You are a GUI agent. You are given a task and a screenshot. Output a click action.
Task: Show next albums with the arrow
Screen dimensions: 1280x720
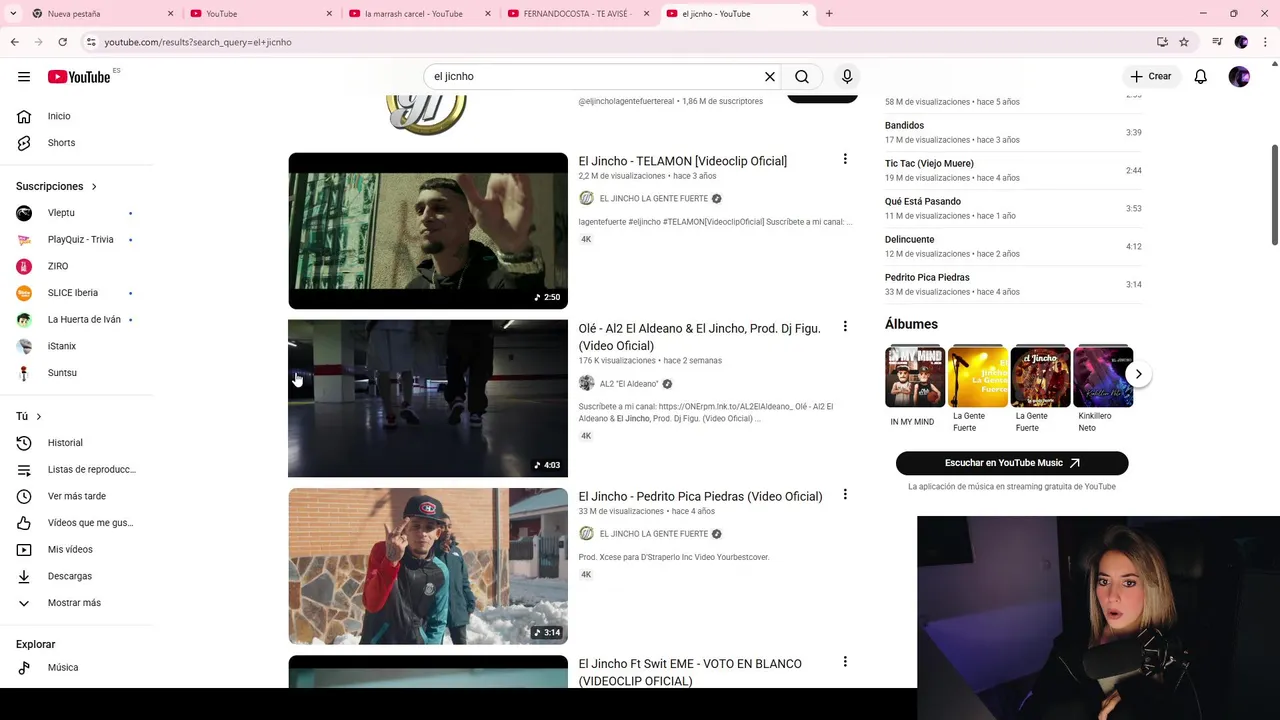click(1138, 374)
